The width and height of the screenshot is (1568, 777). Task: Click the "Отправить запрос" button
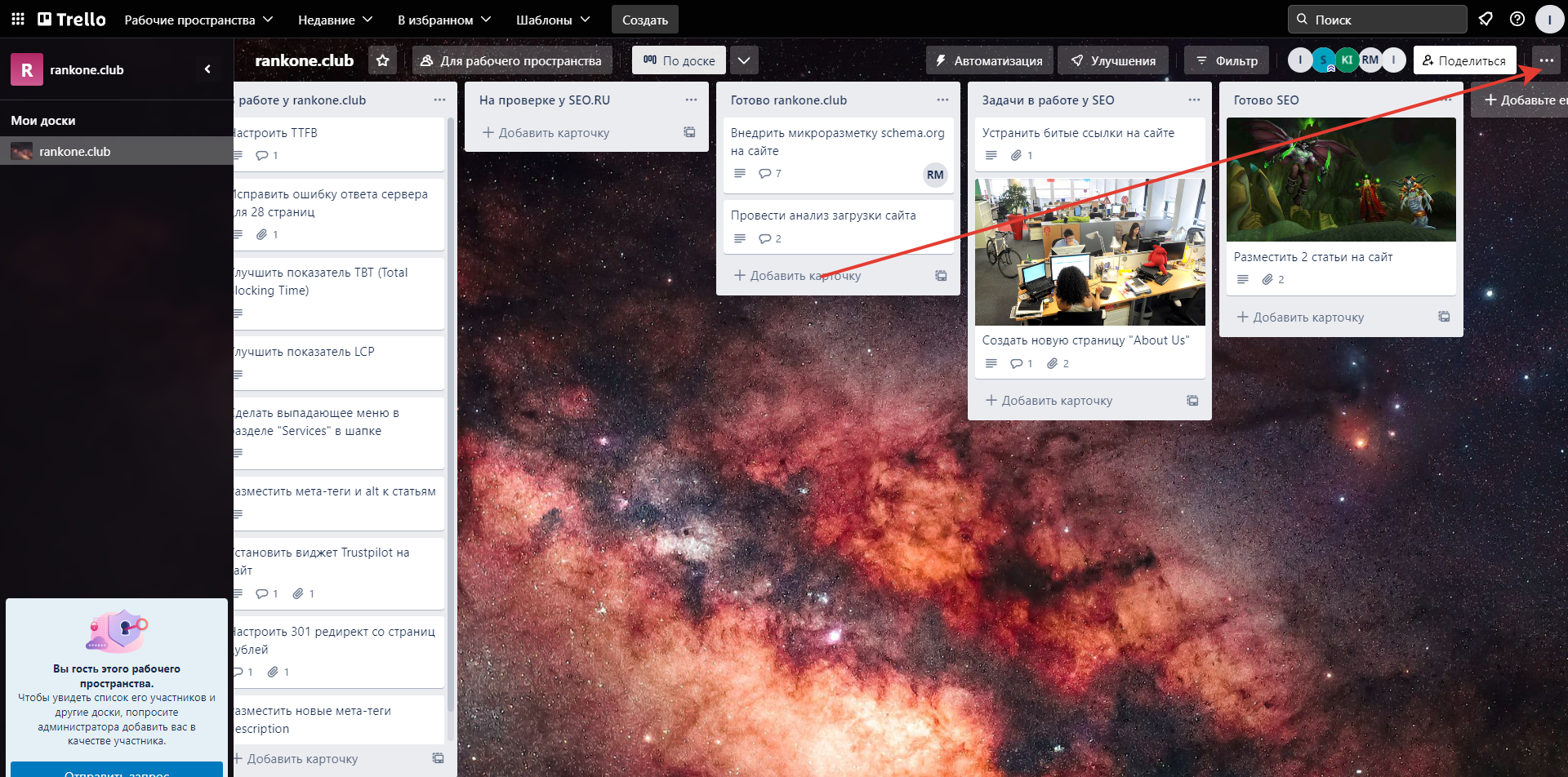click(x=116, y=771)
